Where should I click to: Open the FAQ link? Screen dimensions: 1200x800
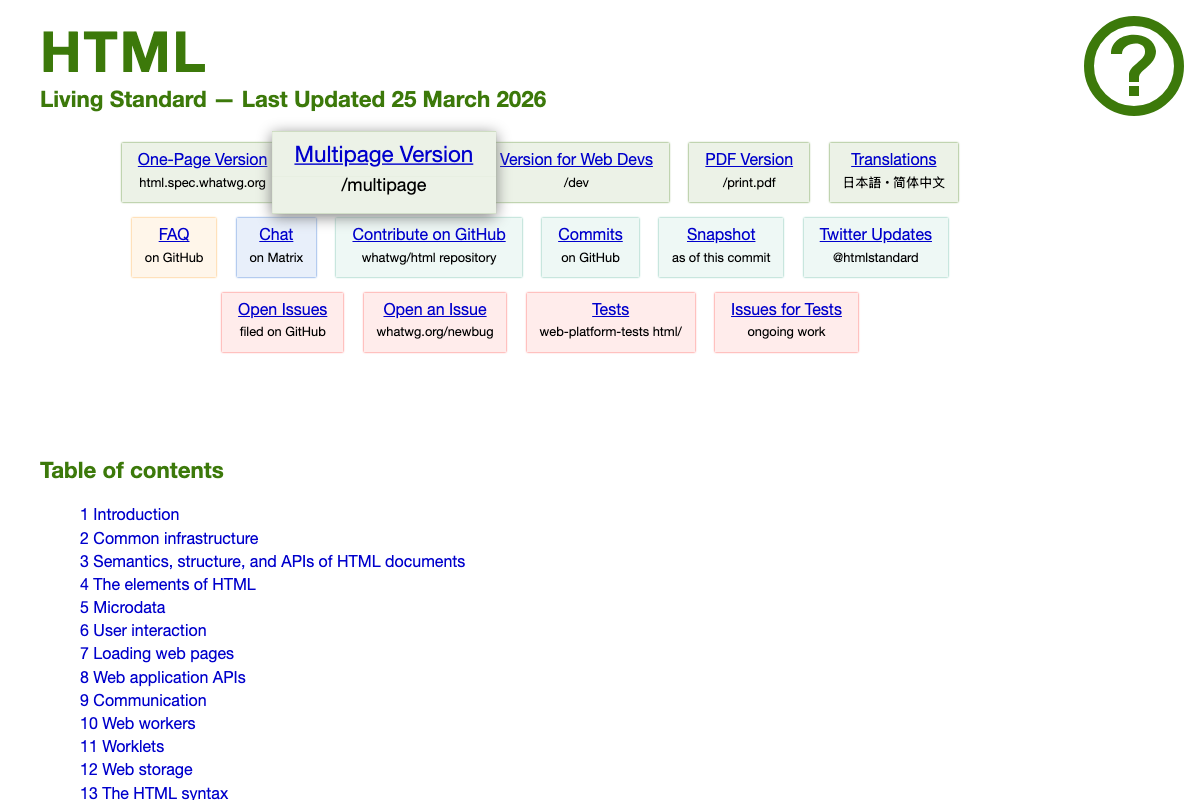174,234
